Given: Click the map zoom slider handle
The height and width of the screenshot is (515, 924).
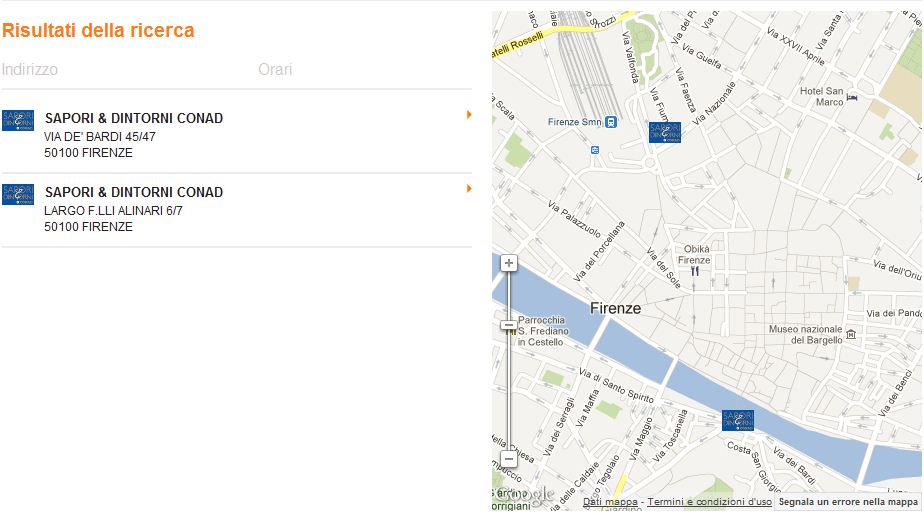Looking at the screenshot, I should click(x=509, y=325).
